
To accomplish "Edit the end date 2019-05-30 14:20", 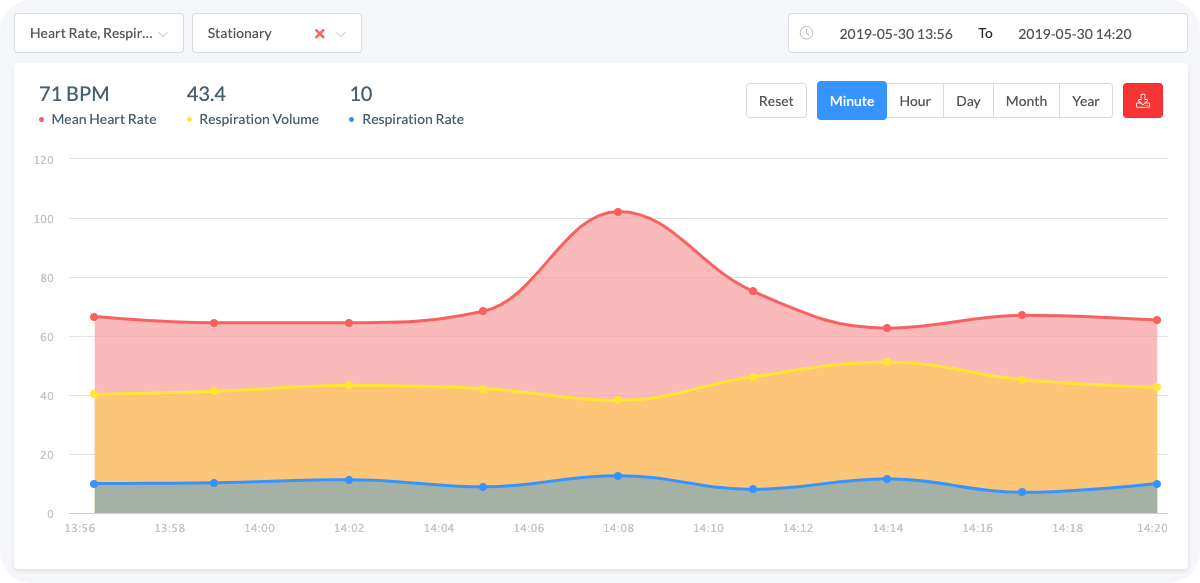I will 1074,33.
